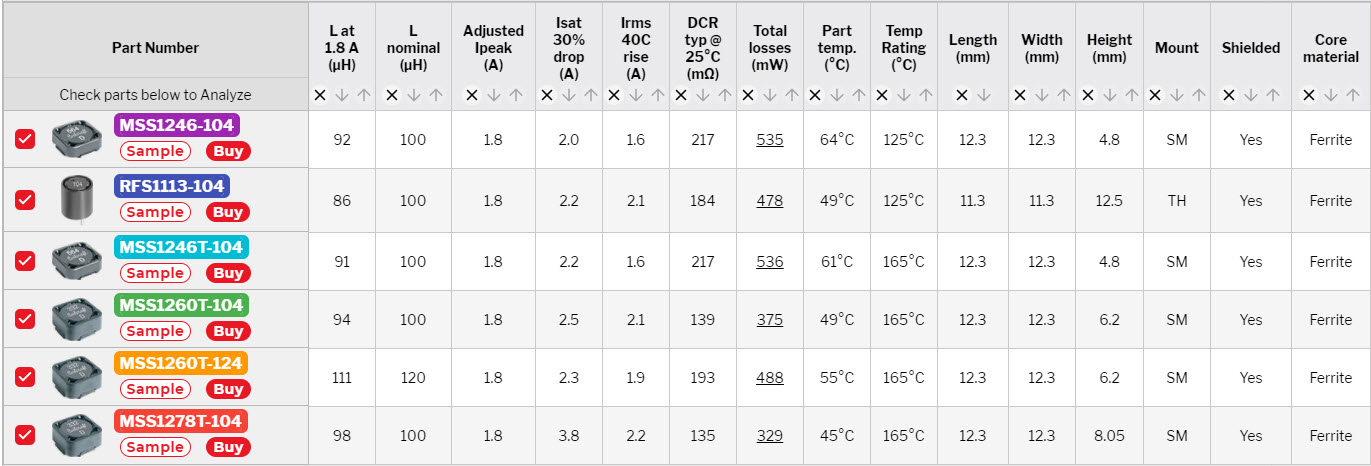Toggle checkbox for MSS1278T-104
Image resolution: width=1371 pixels, height=466 pixels.
click(x=25, y=435)
